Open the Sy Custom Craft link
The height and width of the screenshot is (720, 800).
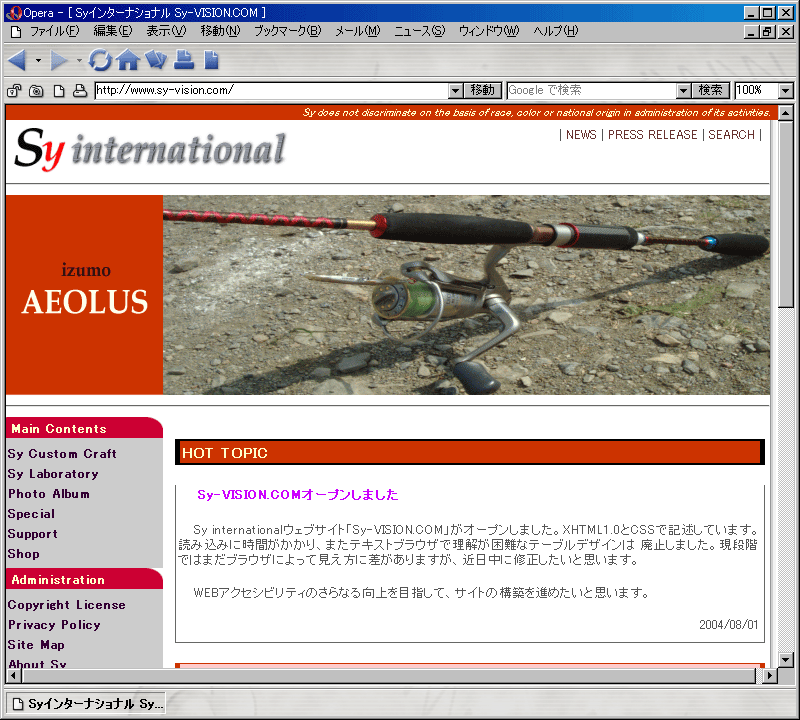click(x=62, y=454)
